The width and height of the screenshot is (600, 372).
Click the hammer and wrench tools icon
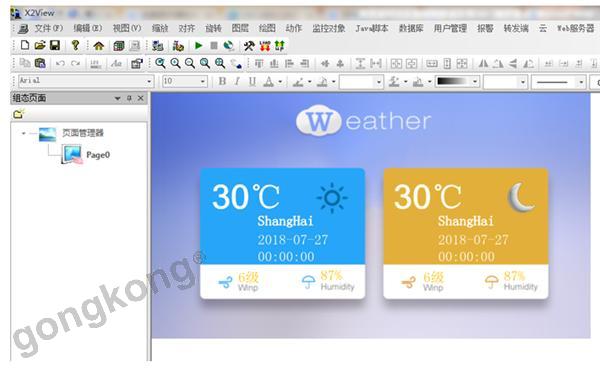point(249,46)
